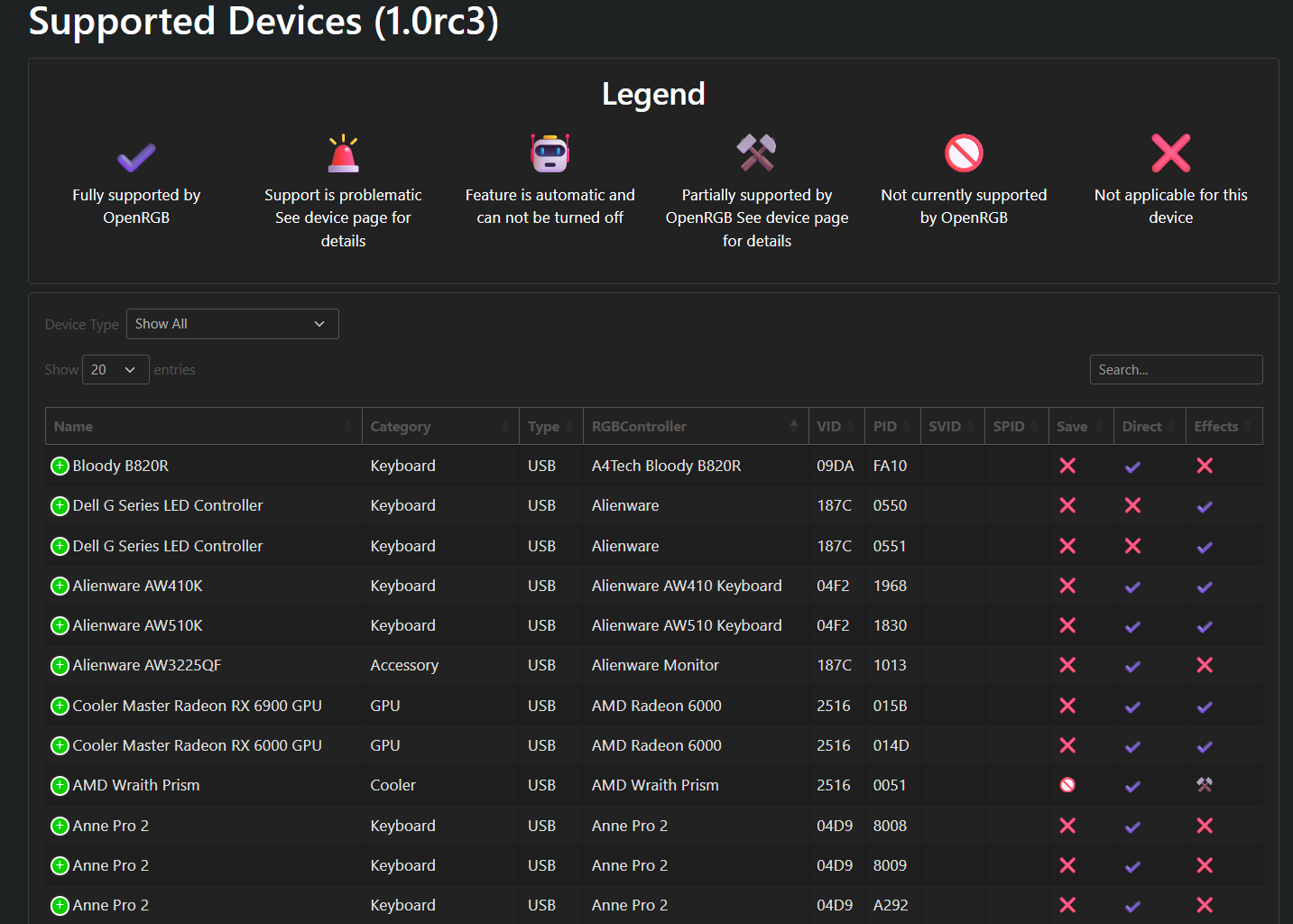Image resolution: width=1293 pixels, height=924 pixels.
Task: Sort by the Save column header
Action: [1081, 426]
